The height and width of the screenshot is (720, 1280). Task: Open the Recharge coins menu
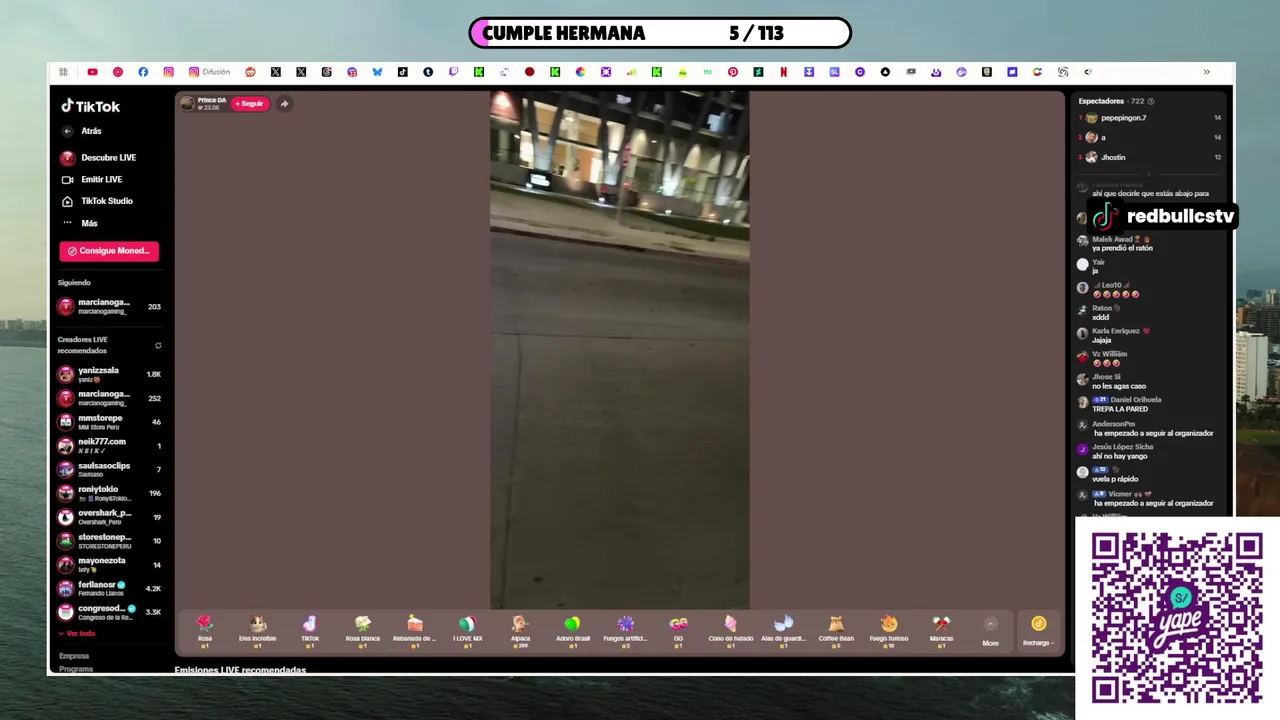pos(1038,632)
